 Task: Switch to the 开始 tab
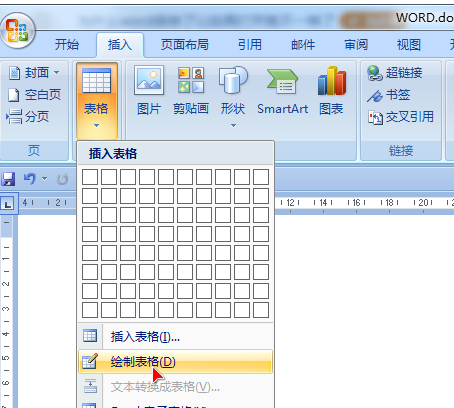click(67, 45)
